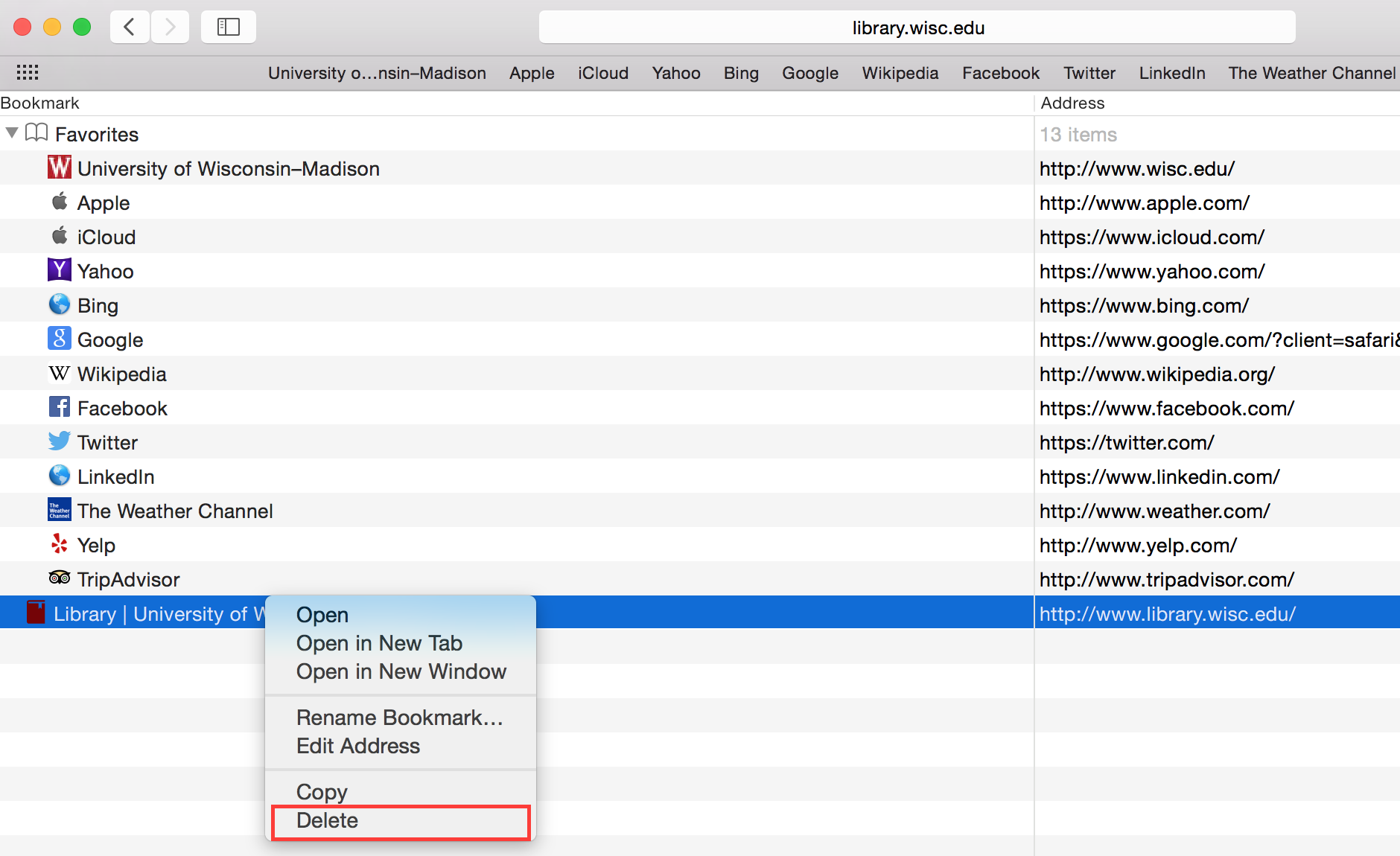Click the Twitter bird favicon
The width and height of the screenshot is (1400, 856).
[x=60, y=441]
